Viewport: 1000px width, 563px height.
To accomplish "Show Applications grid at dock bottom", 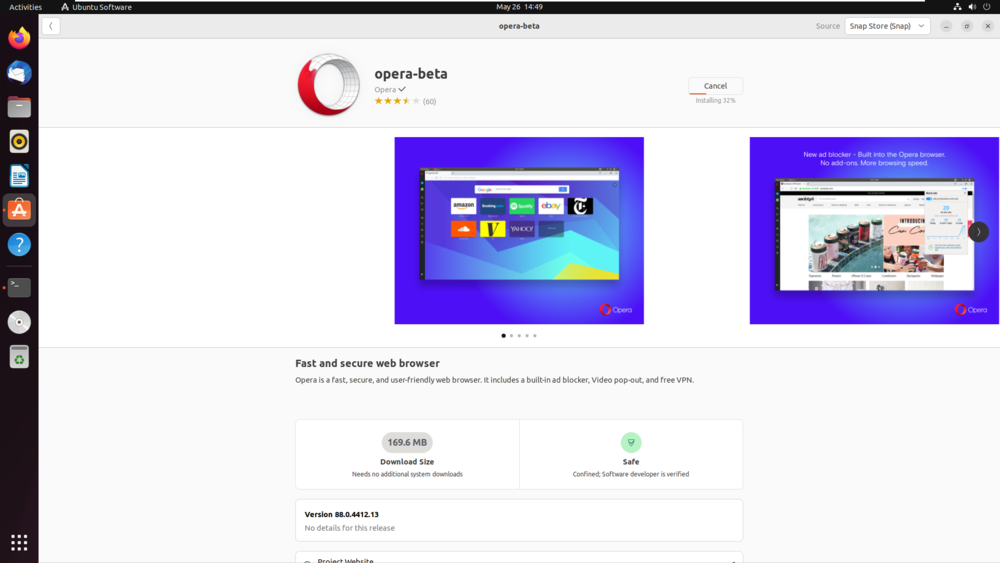I will pos(19,543).
